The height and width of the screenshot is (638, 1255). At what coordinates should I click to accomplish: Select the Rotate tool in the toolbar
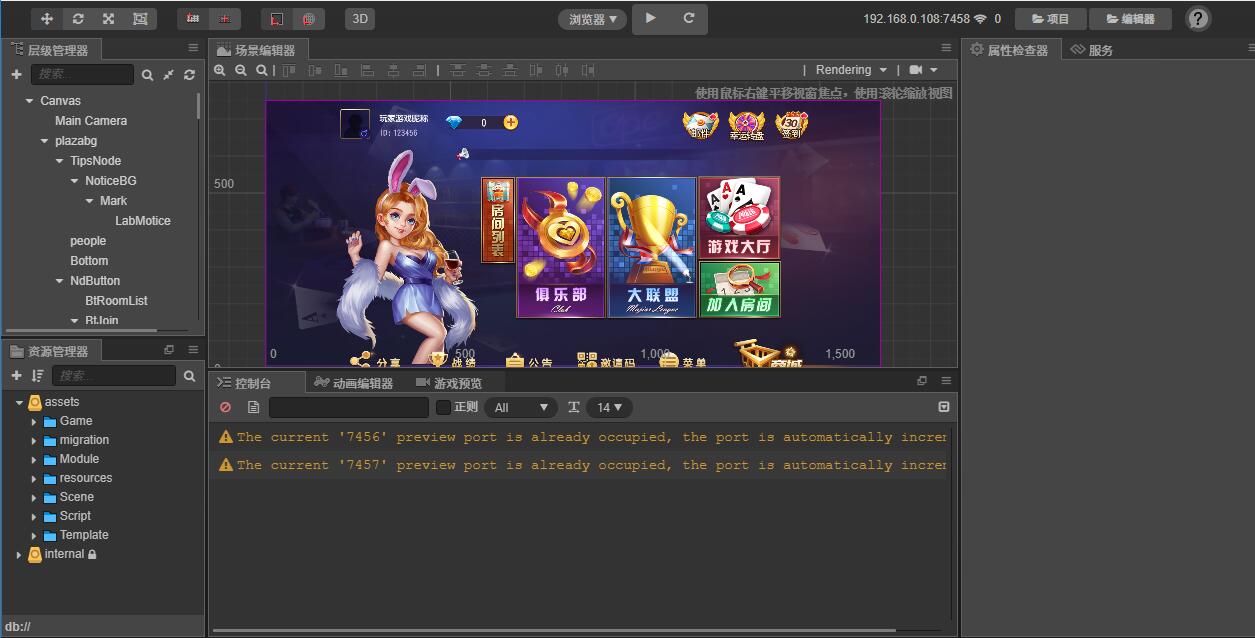tap(78, 18)
